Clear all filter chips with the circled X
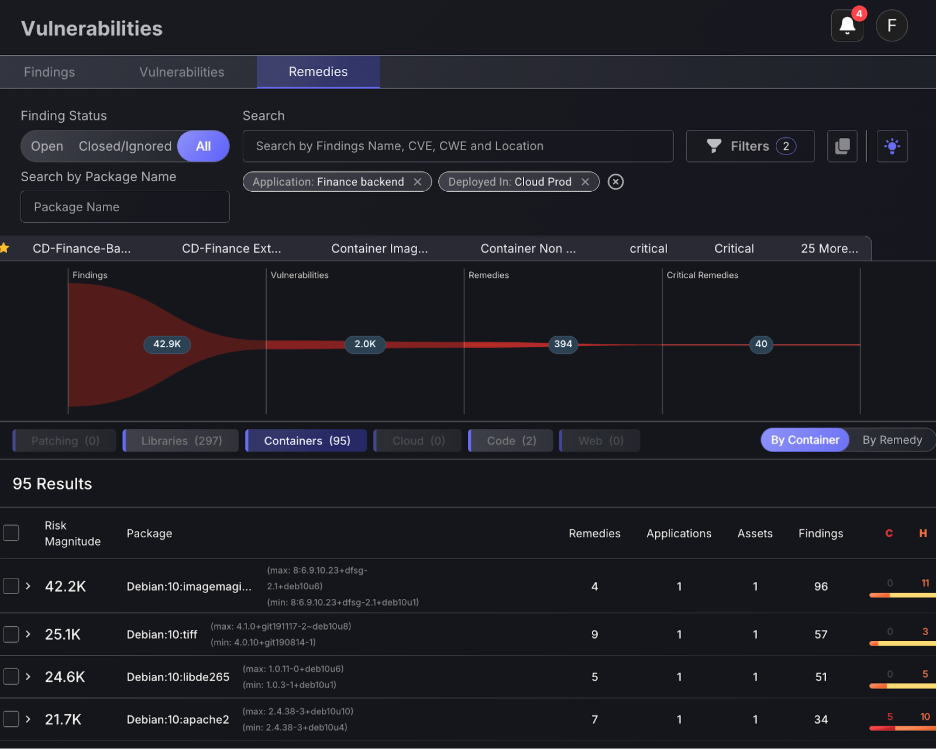This screenshot has height=750, width=937. 615,182
